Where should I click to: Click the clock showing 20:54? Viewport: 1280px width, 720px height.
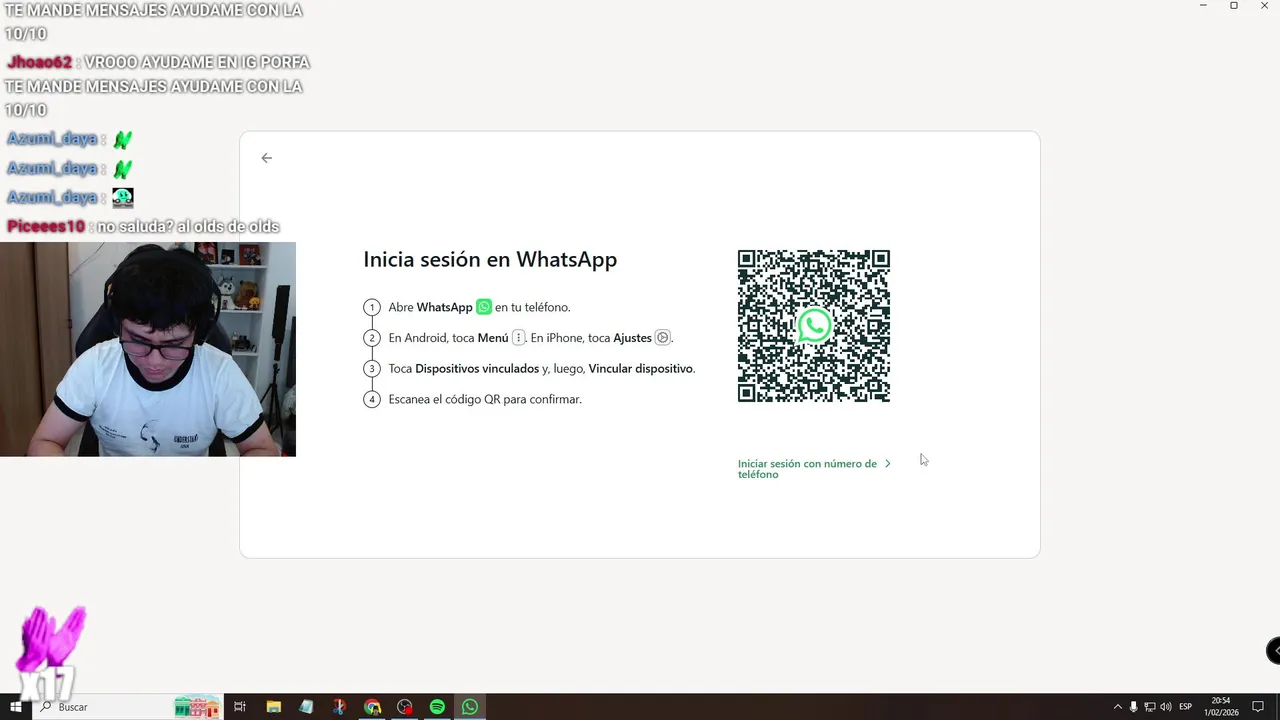1222,707
